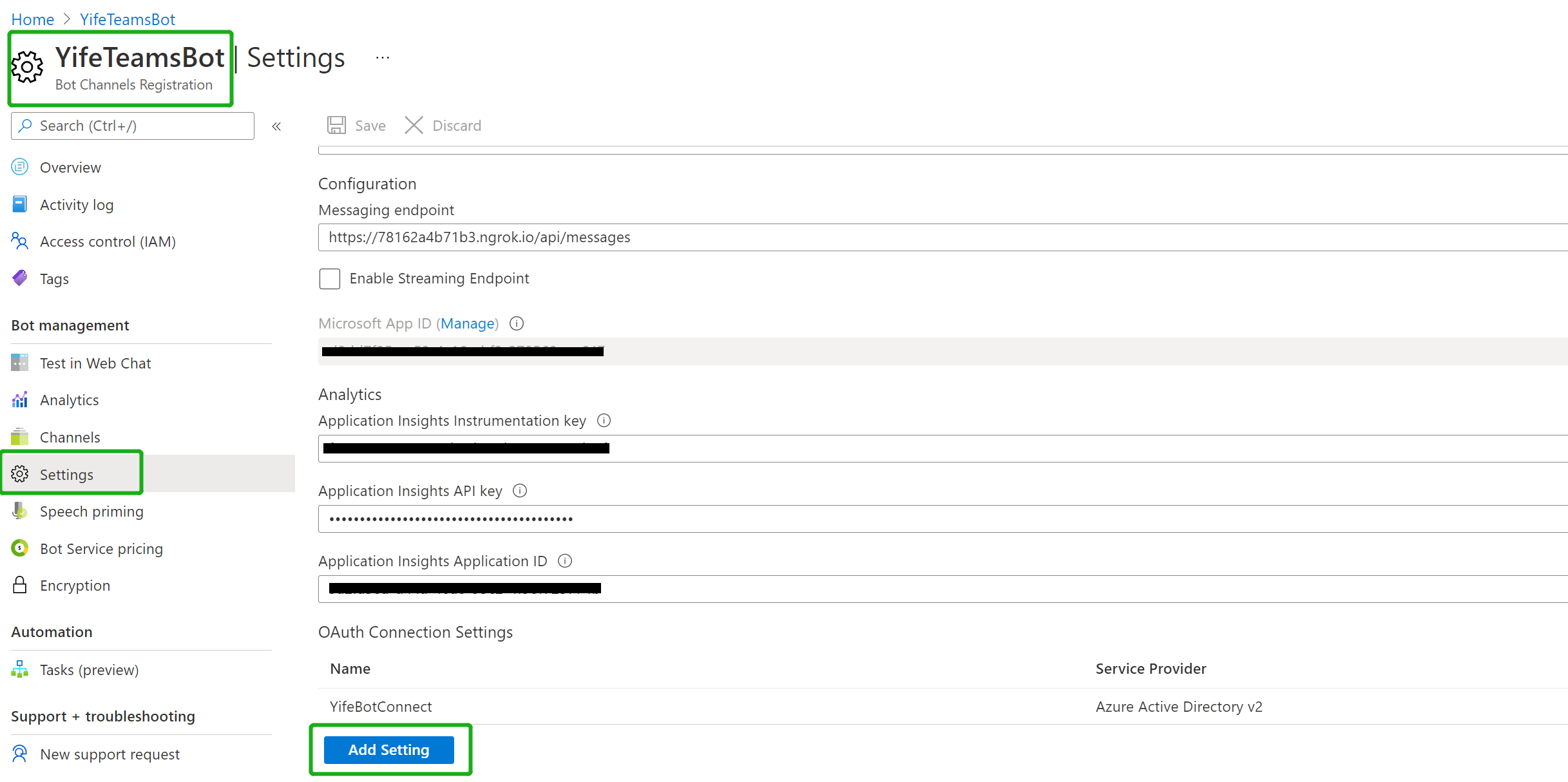
Task: Enable Streaming Endpoint checkbox
Action: click(330, 279)
